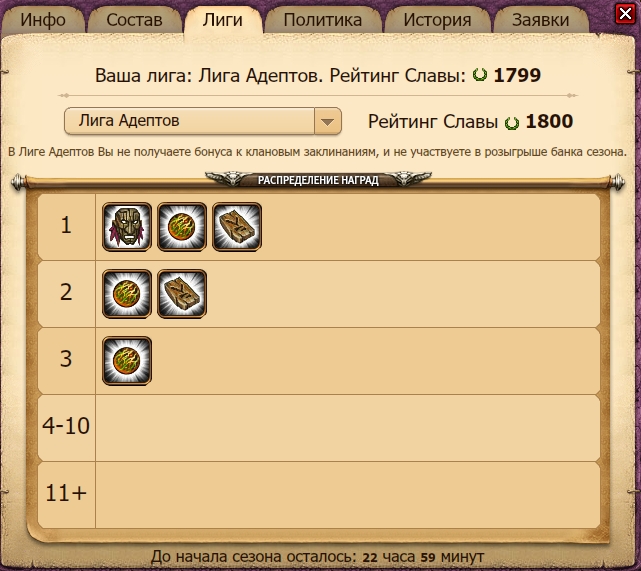Click the 11+ place row
Viewport: 641px width, 571px height.
click(319, 495)
